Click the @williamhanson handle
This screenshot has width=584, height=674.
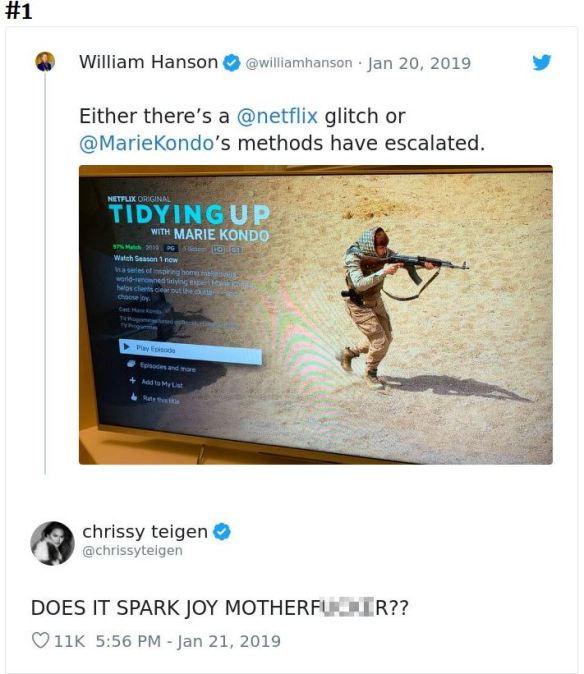coord(299,63)
